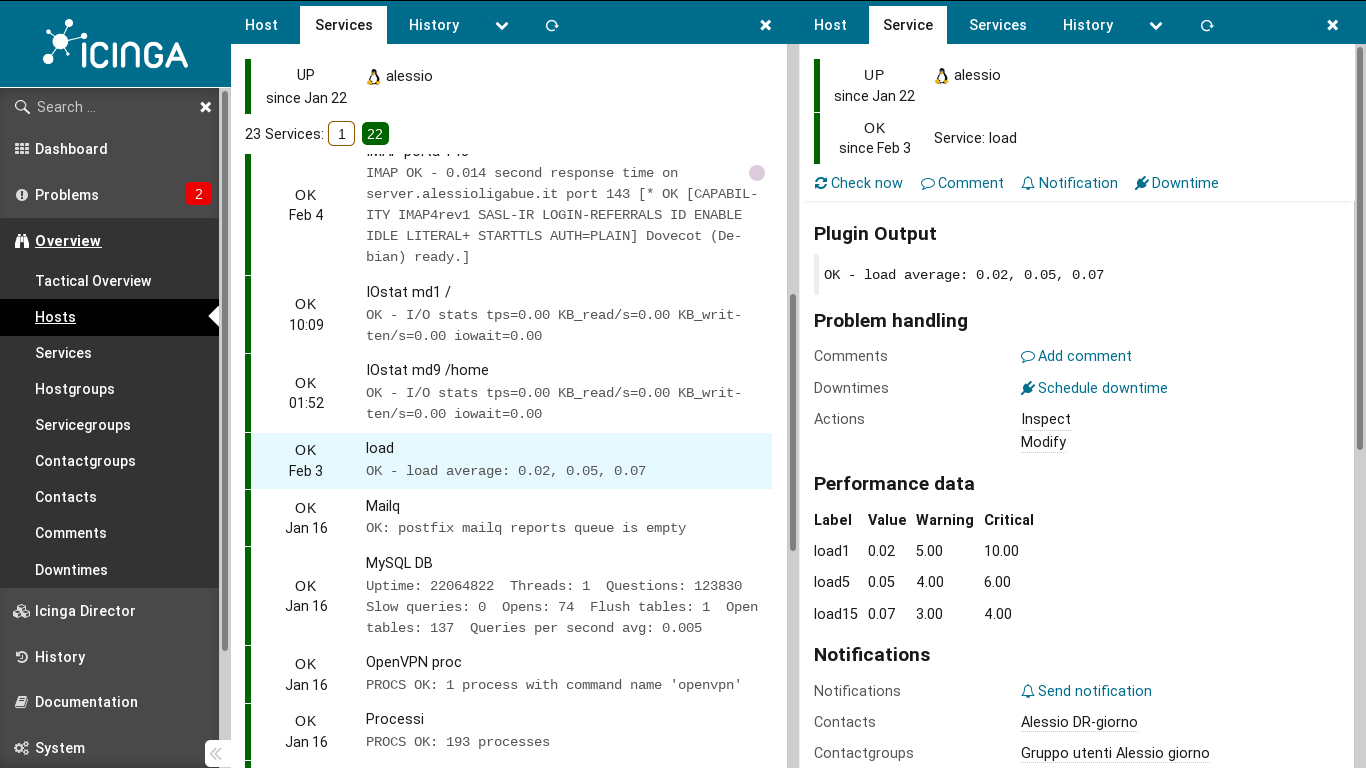
Task: Click the Dashboard grid icon
Action: tap(22, 149)
